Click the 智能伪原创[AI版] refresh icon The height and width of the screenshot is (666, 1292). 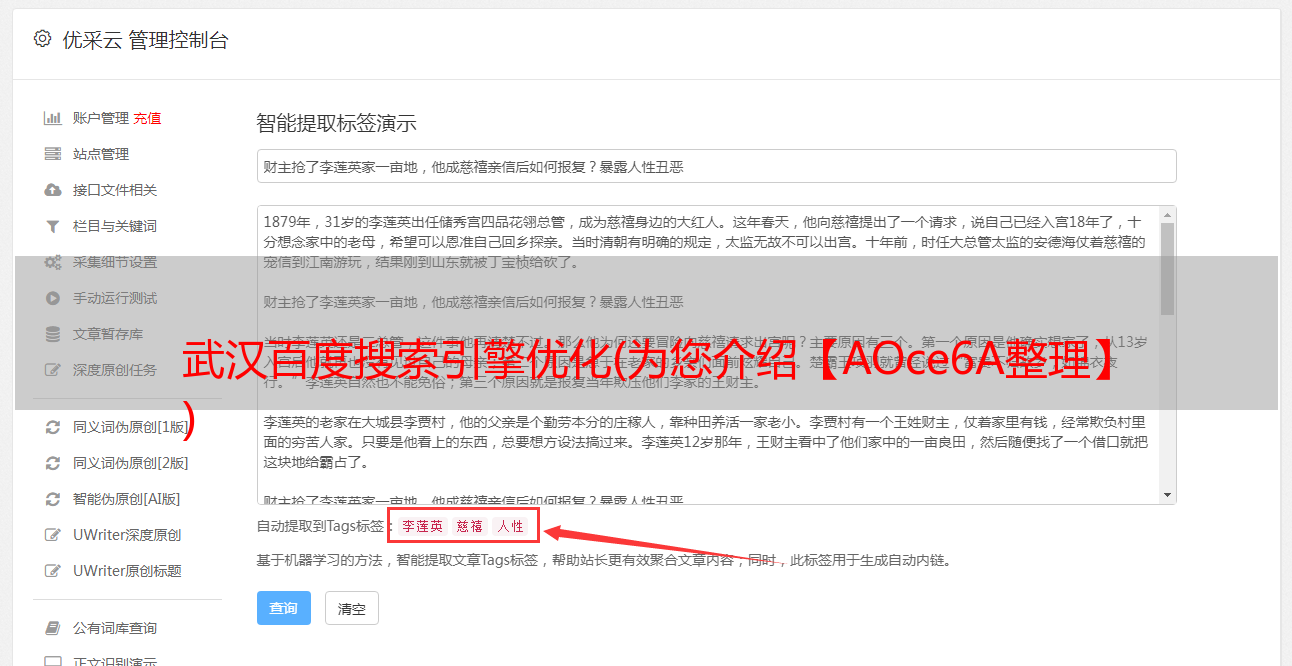click(x=52, y=499)
